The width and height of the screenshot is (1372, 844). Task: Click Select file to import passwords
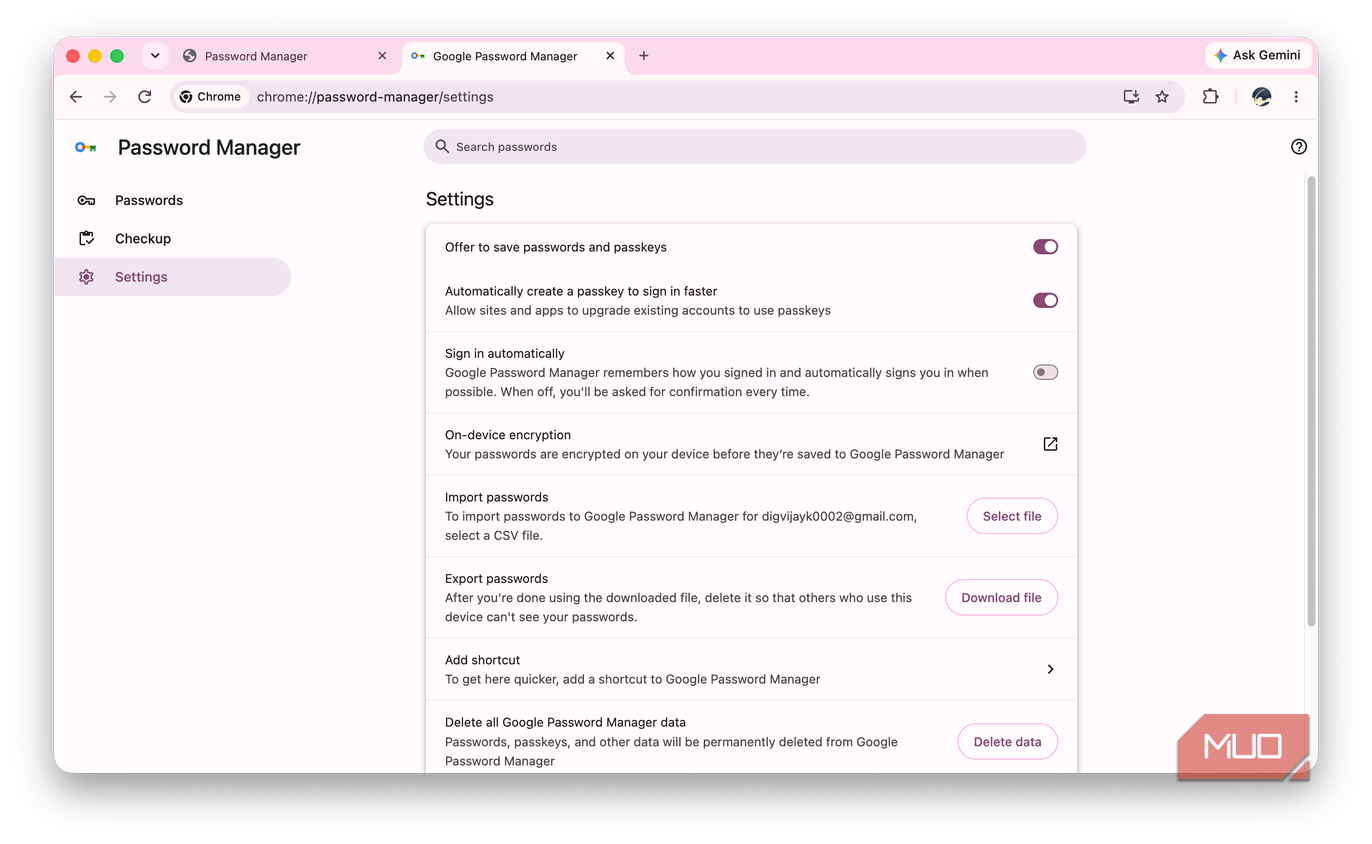tap(1012, 516)
